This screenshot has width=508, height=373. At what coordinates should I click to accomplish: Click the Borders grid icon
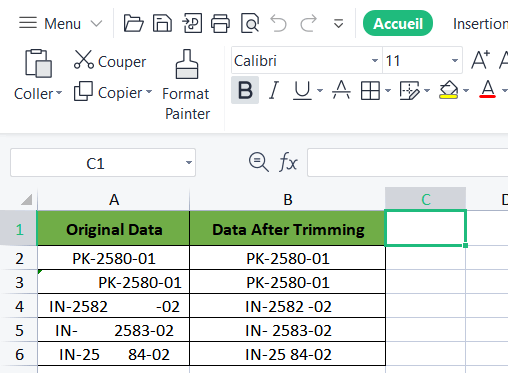(370, 90)
